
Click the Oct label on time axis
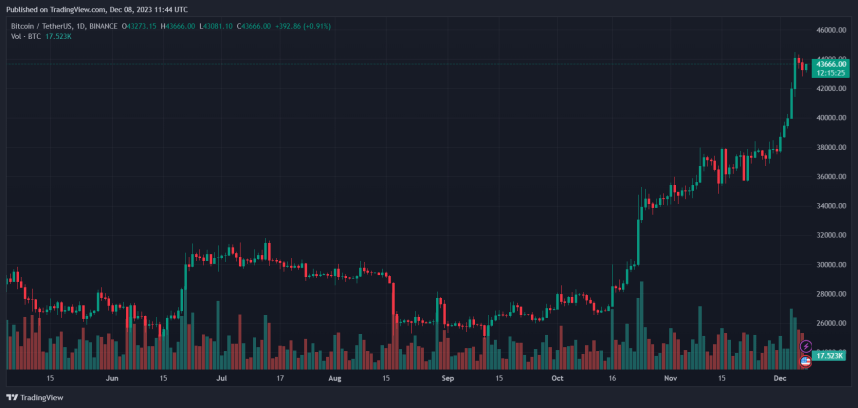(557, 379)
